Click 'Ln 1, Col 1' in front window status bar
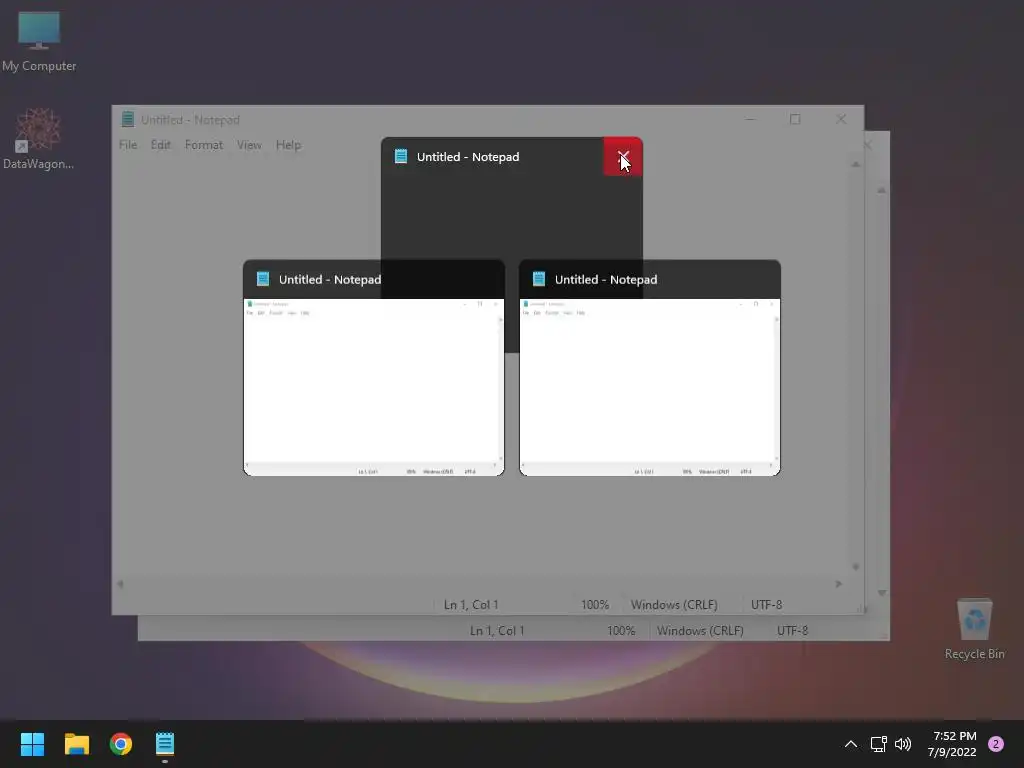This screenshot has height=768, width=1024. tap(471, 605)
